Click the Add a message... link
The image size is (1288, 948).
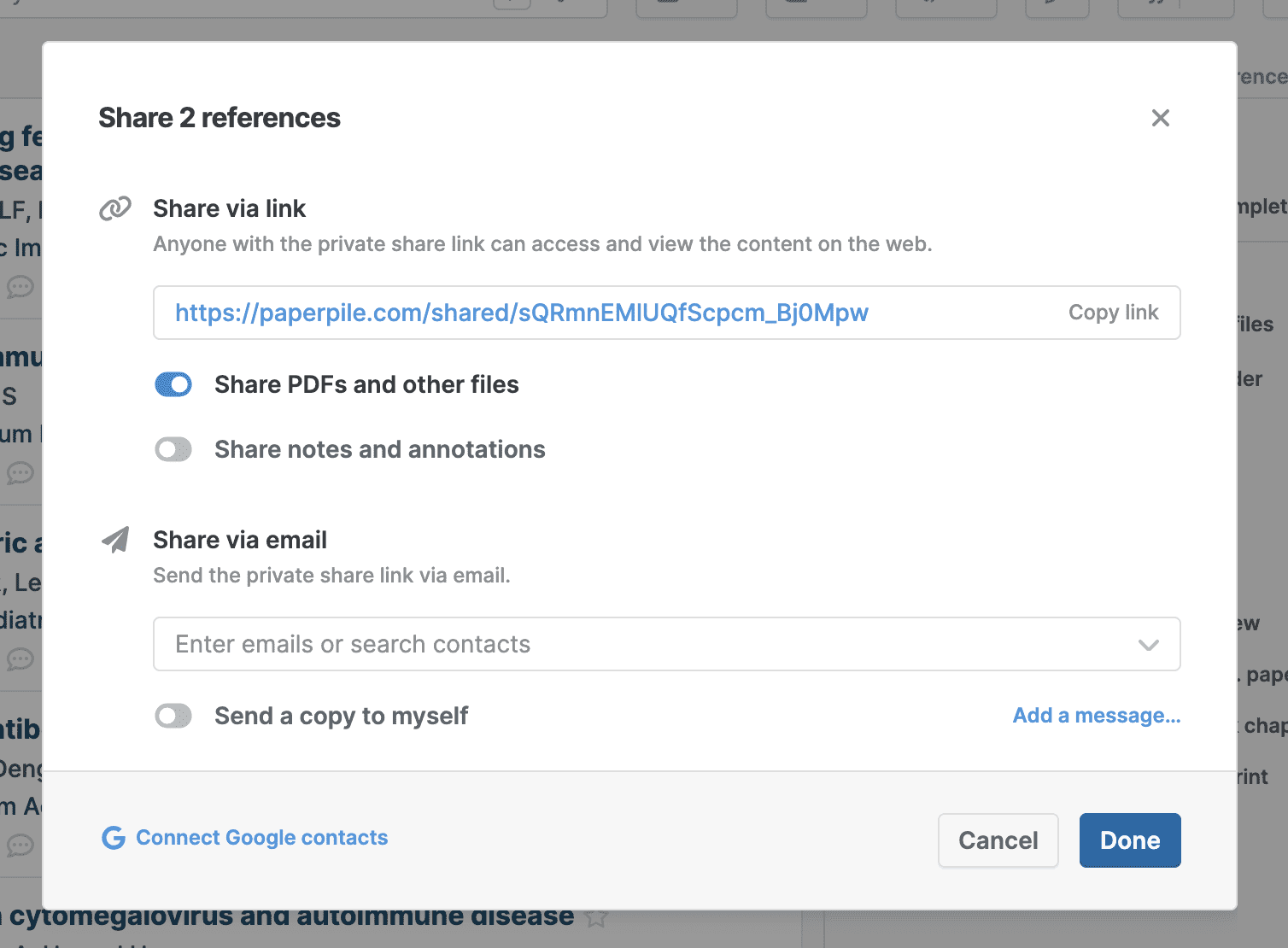tap(1096, 716)
